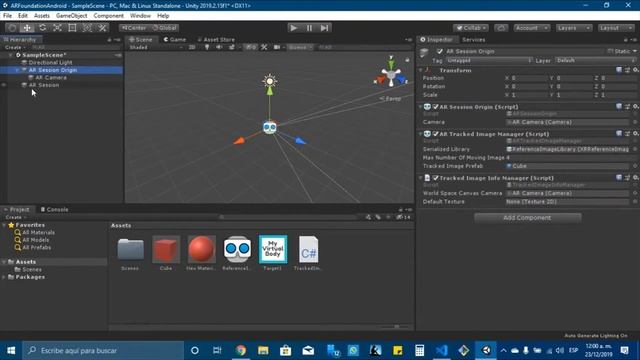Select the combined Transform tool
Screen dimensions: 640x360
coord(87,28)
